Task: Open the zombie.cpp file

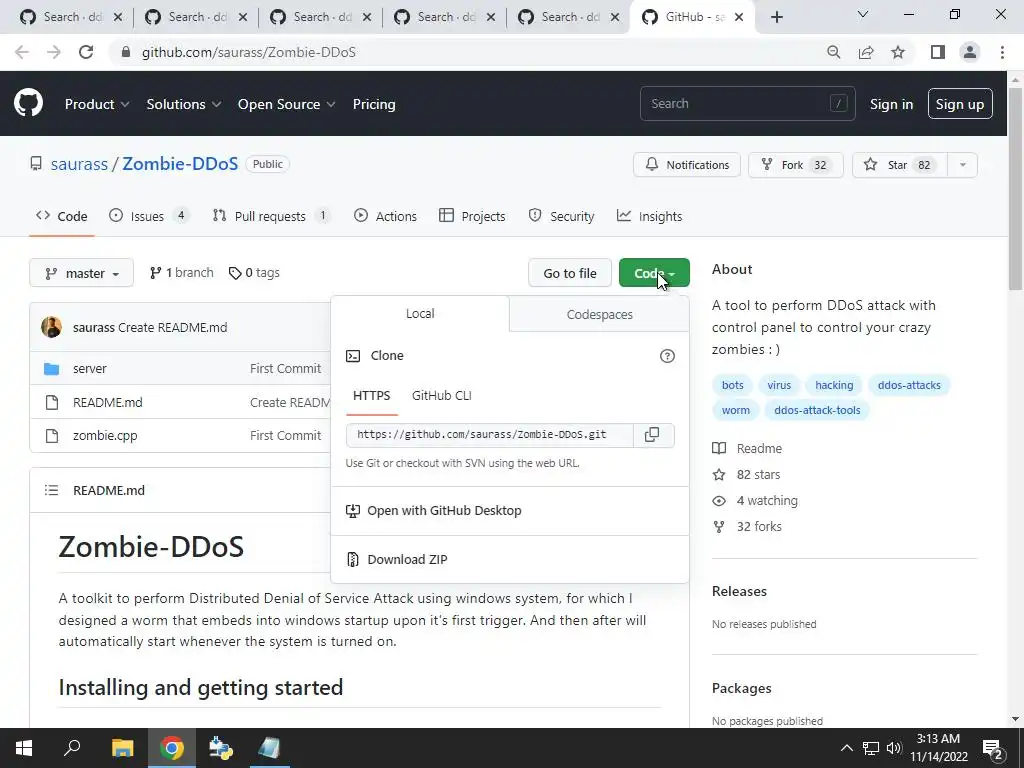Action: 105,436
